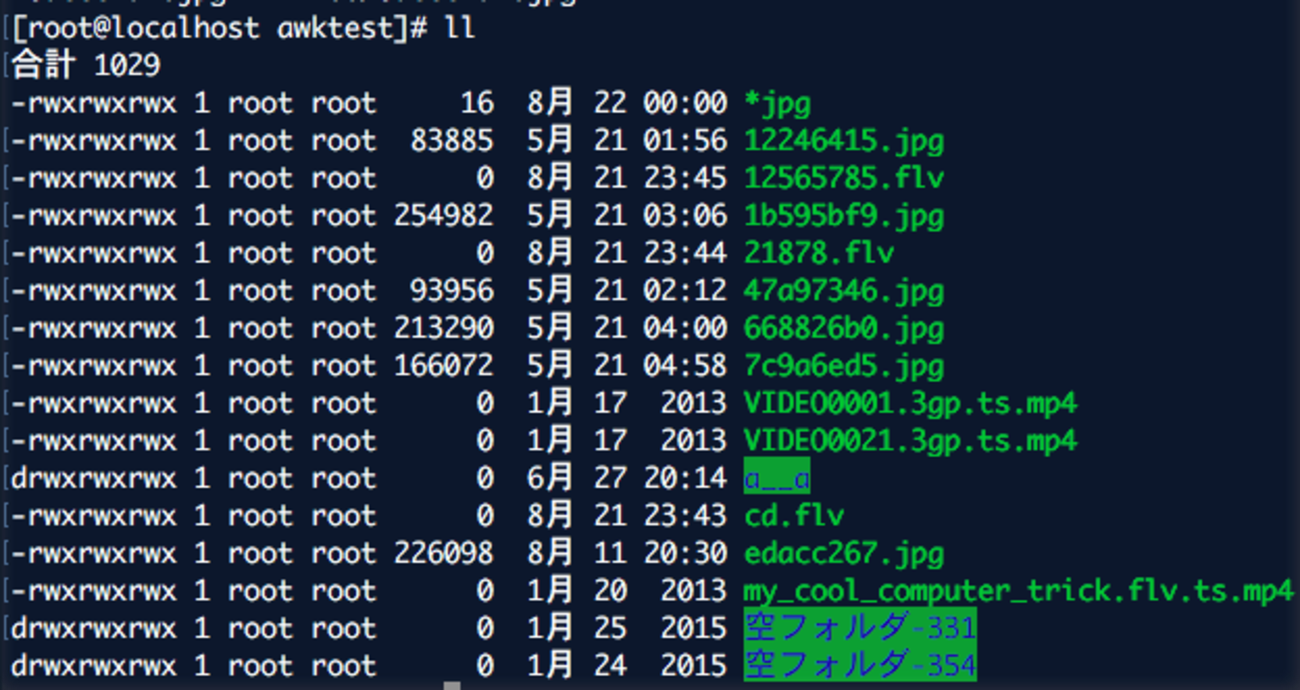Click the time 02:12

pyautogui.click(x=686, y=291)
